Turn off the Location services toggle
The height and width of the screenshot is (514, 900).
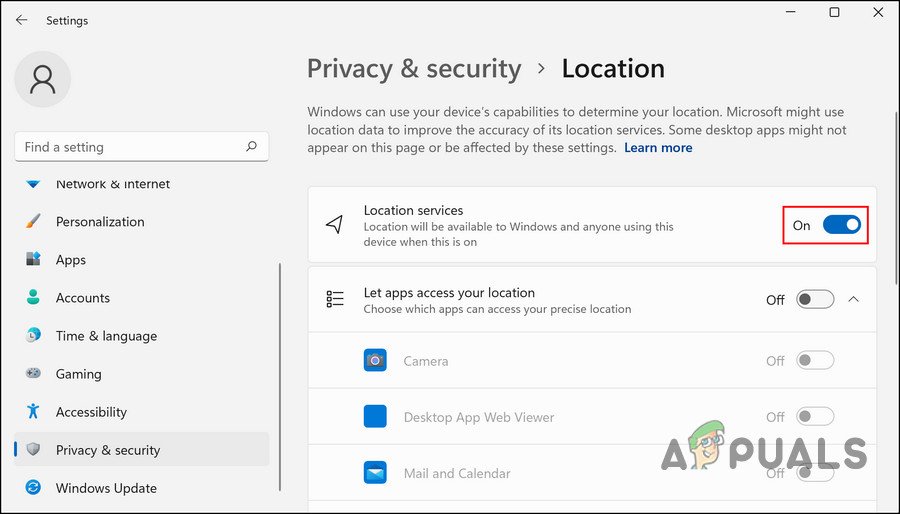tap(841, 225)
